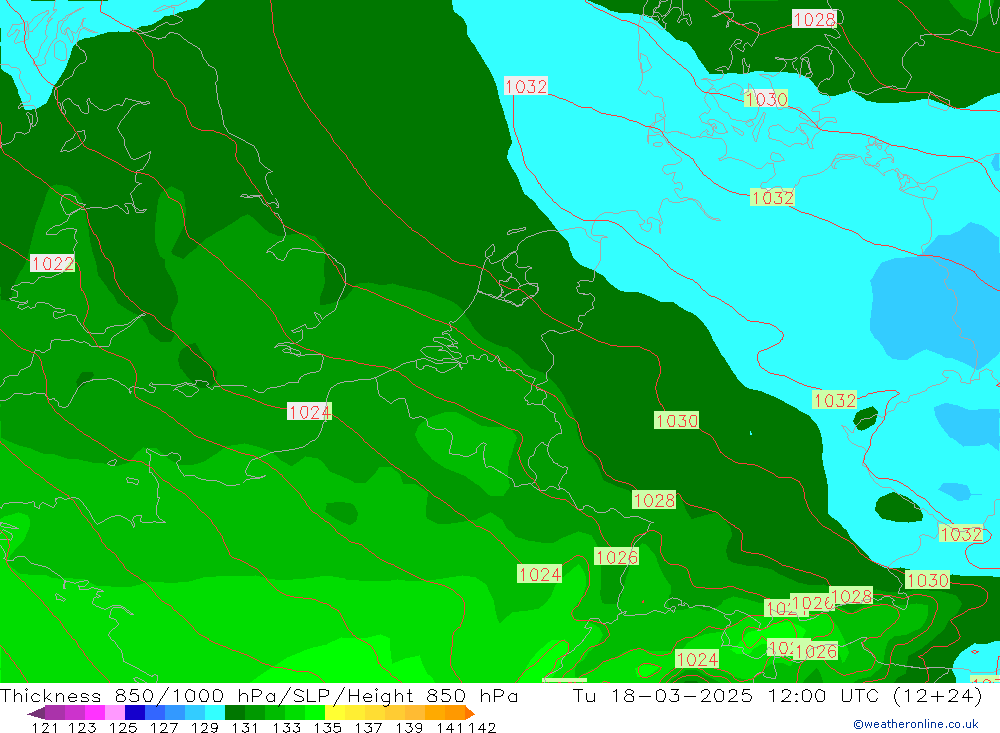Click the purple left arrow end of legend
The width and height of the screenshot is (1000, 733).
[x=36, y=713]
